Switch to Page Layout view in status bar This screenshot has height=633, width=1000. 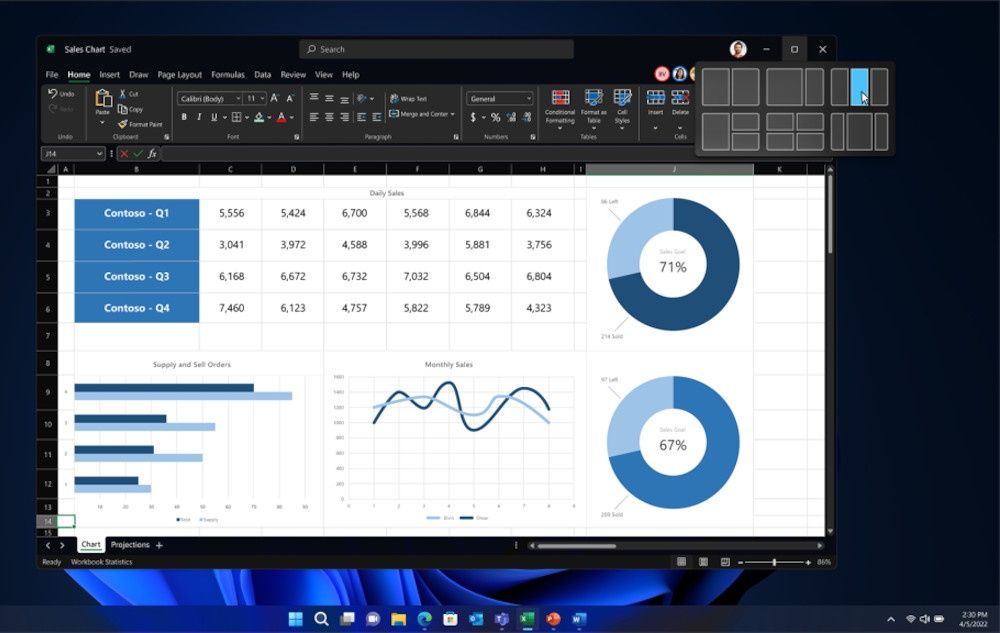703,562
